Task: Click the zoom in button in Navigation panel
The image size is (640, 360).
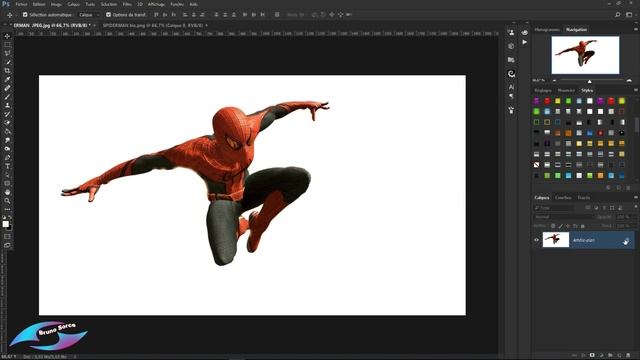Action: 629,80
